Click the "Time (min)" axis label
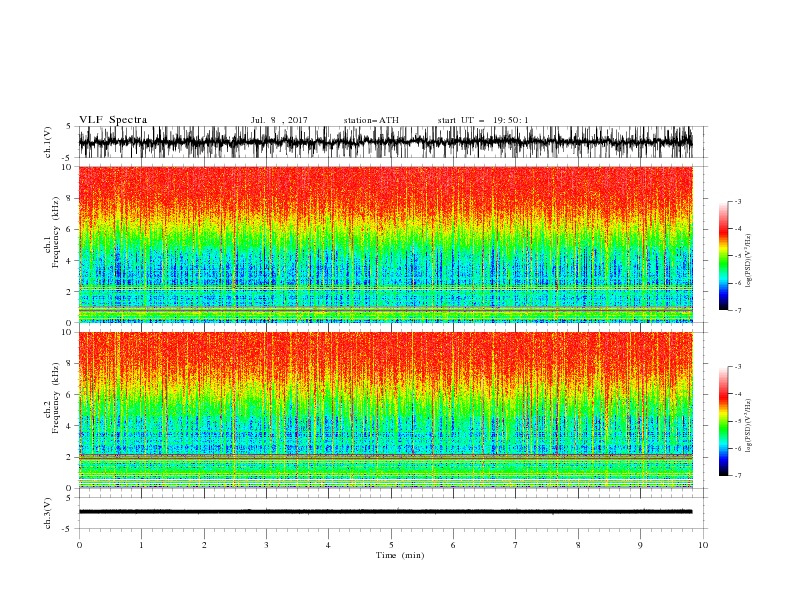Screen dimensions: 792x612 (400, 555)
